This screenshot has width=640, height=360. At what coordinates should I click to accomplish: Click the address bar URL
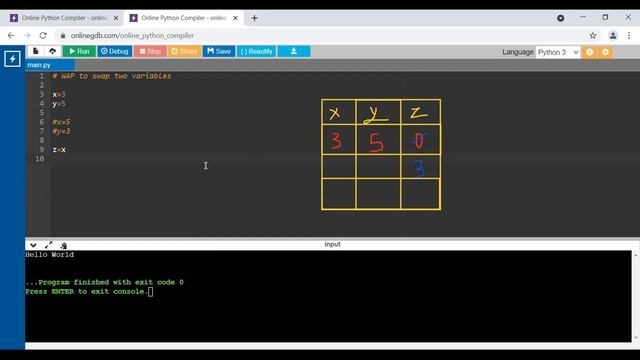tap(132, 36)
